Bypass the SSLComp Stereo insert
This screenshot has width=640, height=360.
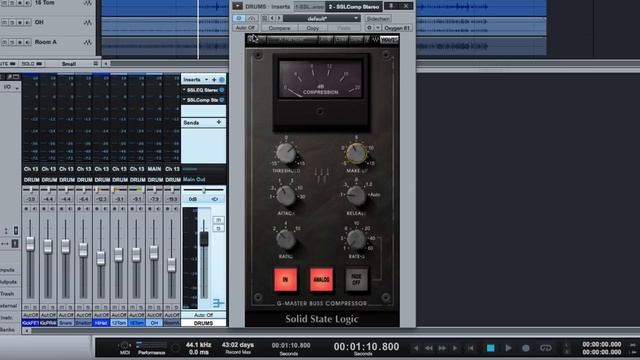pos(222,100)
